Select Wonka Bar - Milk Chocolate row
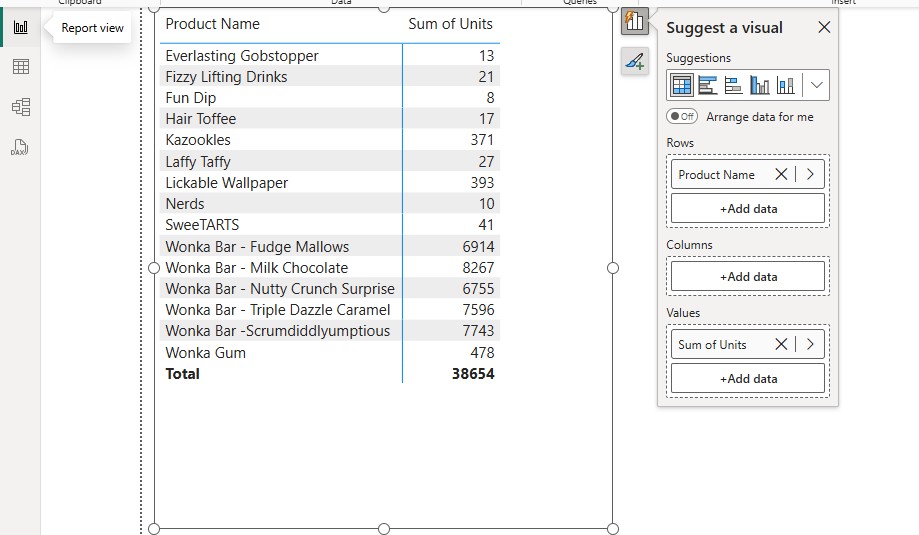 330,268
